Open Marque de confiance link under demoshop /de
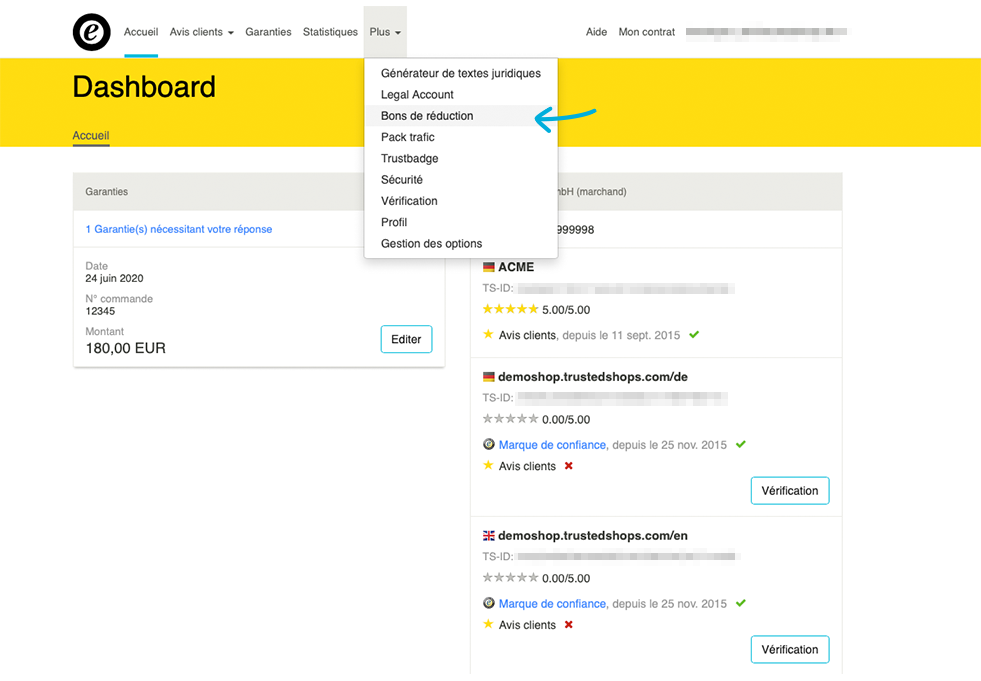 (552, 445)
